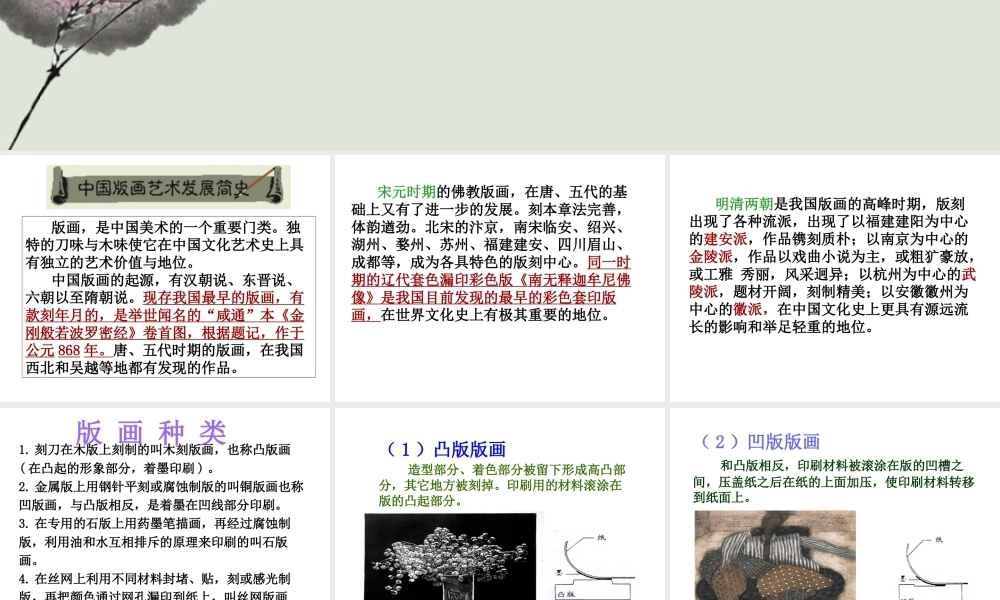Click the bordered text box about 版画的起源
The height and width of the screenshot is (600, 1000).
point(170,297)
